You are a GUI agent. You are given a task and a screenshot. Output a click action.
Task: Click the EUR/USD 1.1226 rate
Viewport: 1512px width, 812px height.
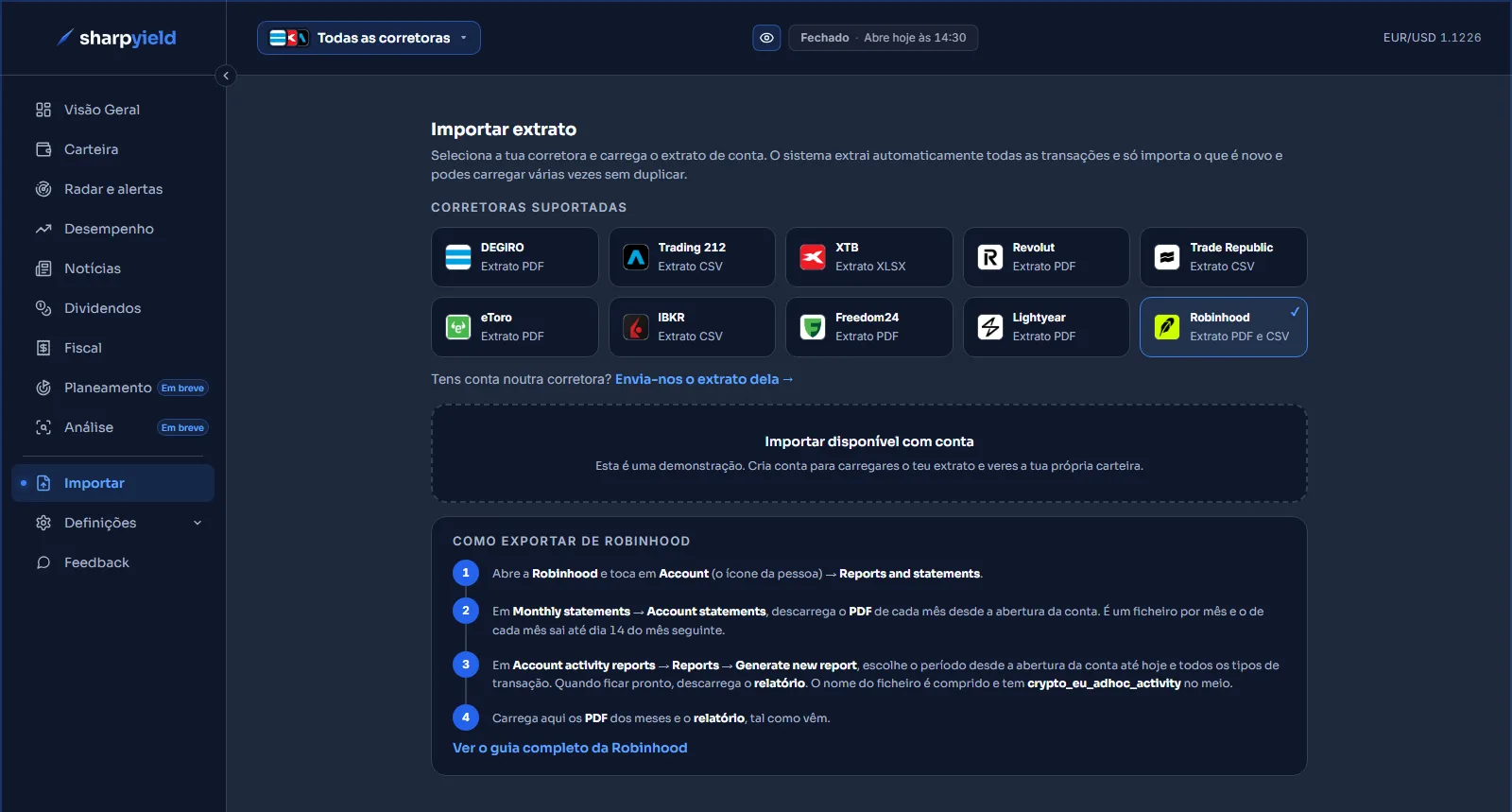coord(1432,38)
